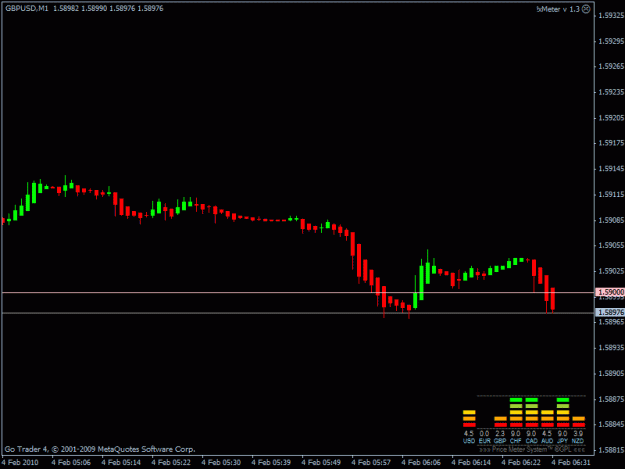The width and height of the screenshot is (625, 469).
Task: Click the 4 Feb 05:30 time axis label
Action: 221,463
